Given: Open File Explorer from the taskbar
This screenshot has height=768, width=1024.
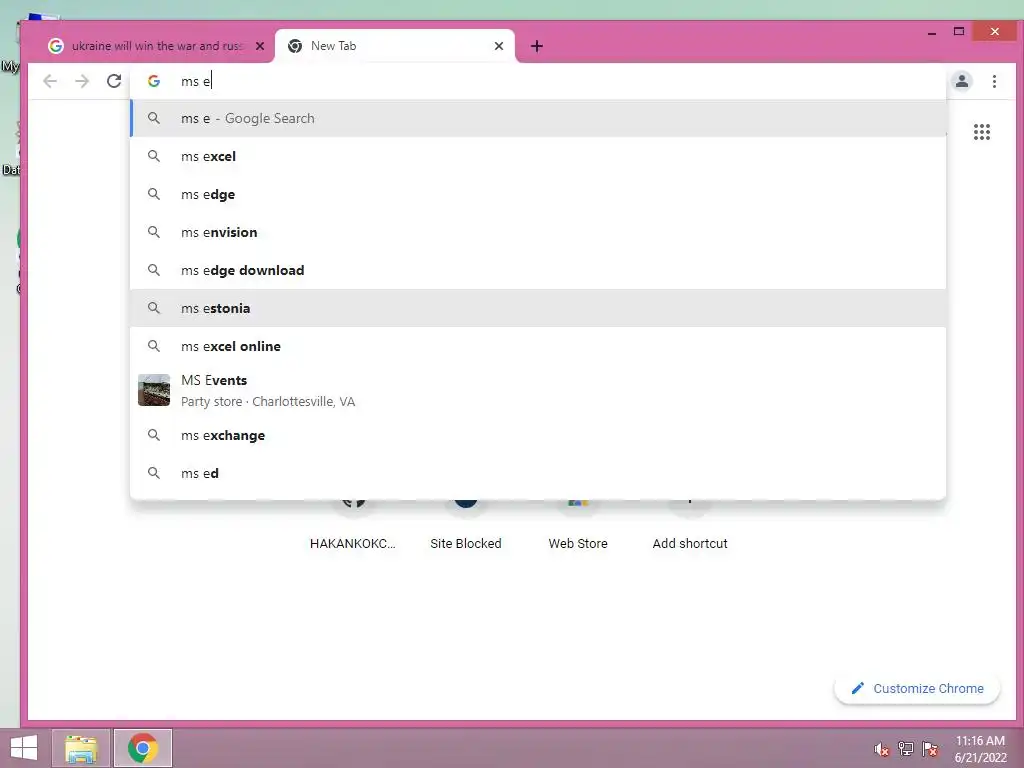Looking at the screenshot, I should (x=81, y=748).
